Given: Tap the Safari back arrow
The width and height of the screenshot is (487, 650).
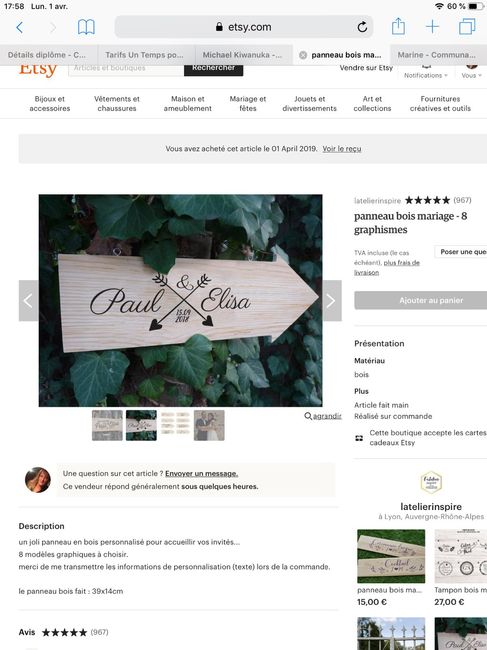Looking at the screenshot, I should (x=19, y=27).
